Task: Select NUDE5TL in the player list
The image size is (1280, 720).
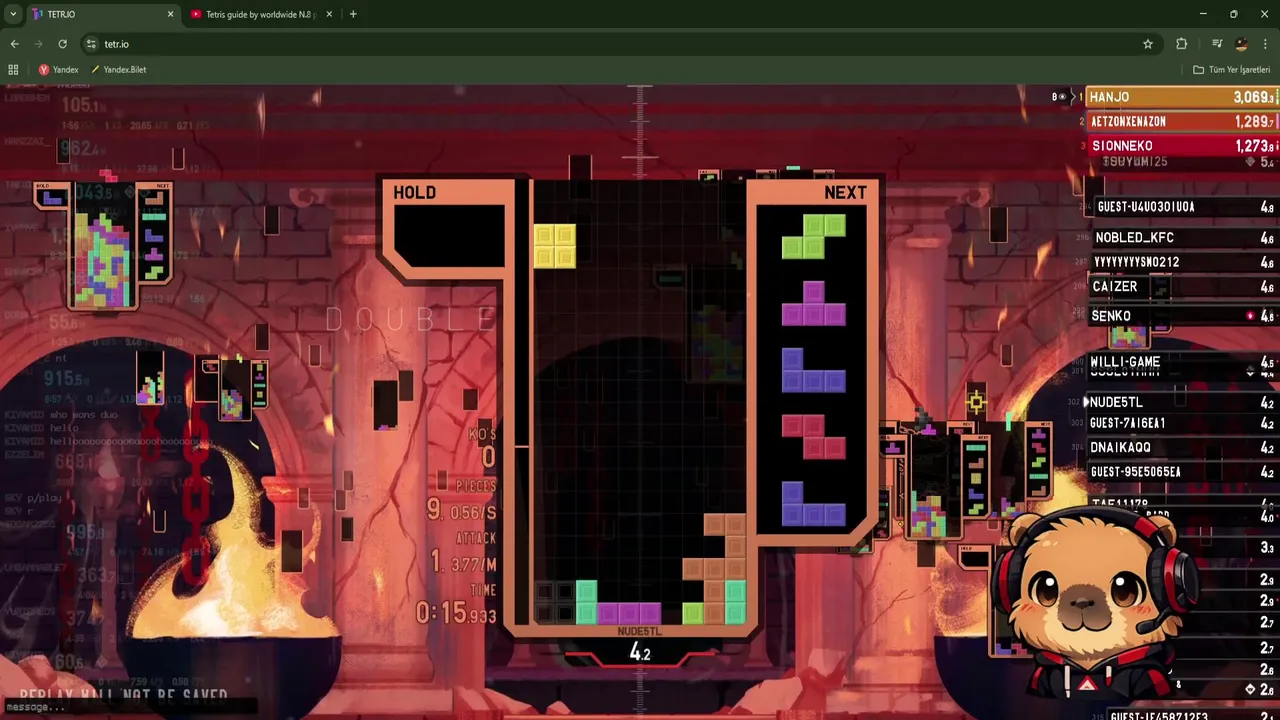Action: click(x=1181, y=402)
